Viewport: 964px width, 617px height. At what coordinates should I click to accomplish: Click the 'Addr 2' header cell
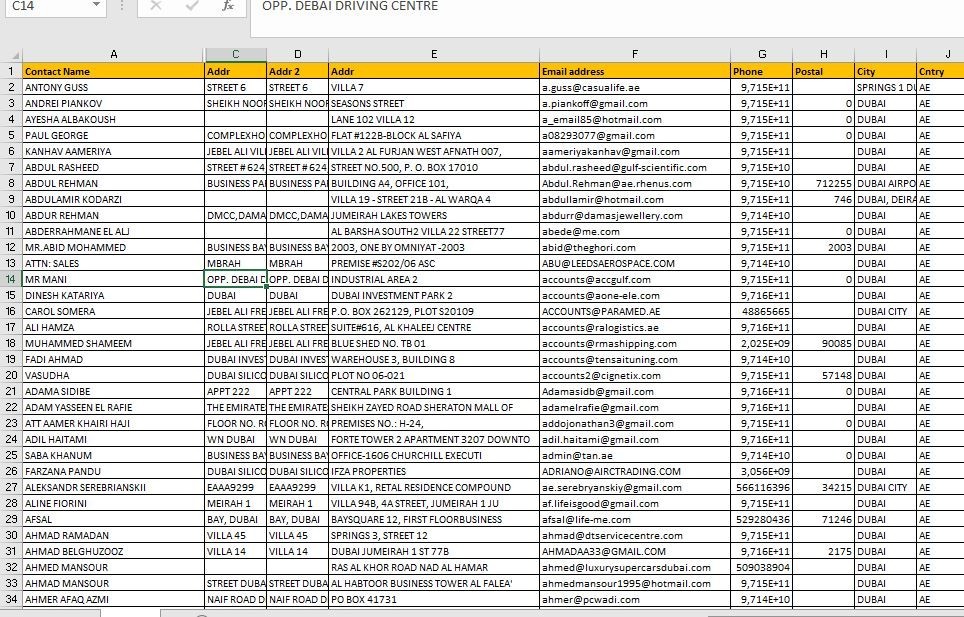pos(298,71)
